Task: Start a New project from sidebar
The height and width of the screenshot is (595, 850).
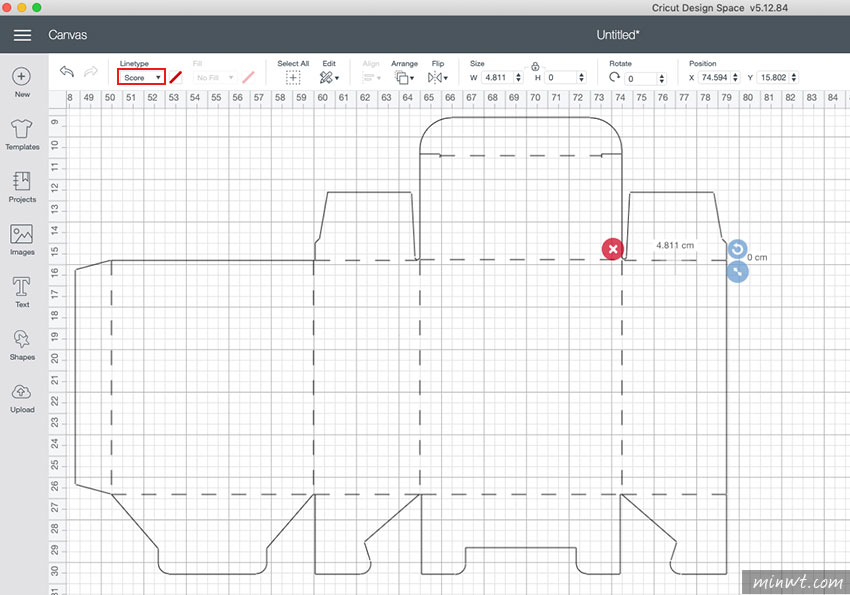Action: (x=22, y=82)
